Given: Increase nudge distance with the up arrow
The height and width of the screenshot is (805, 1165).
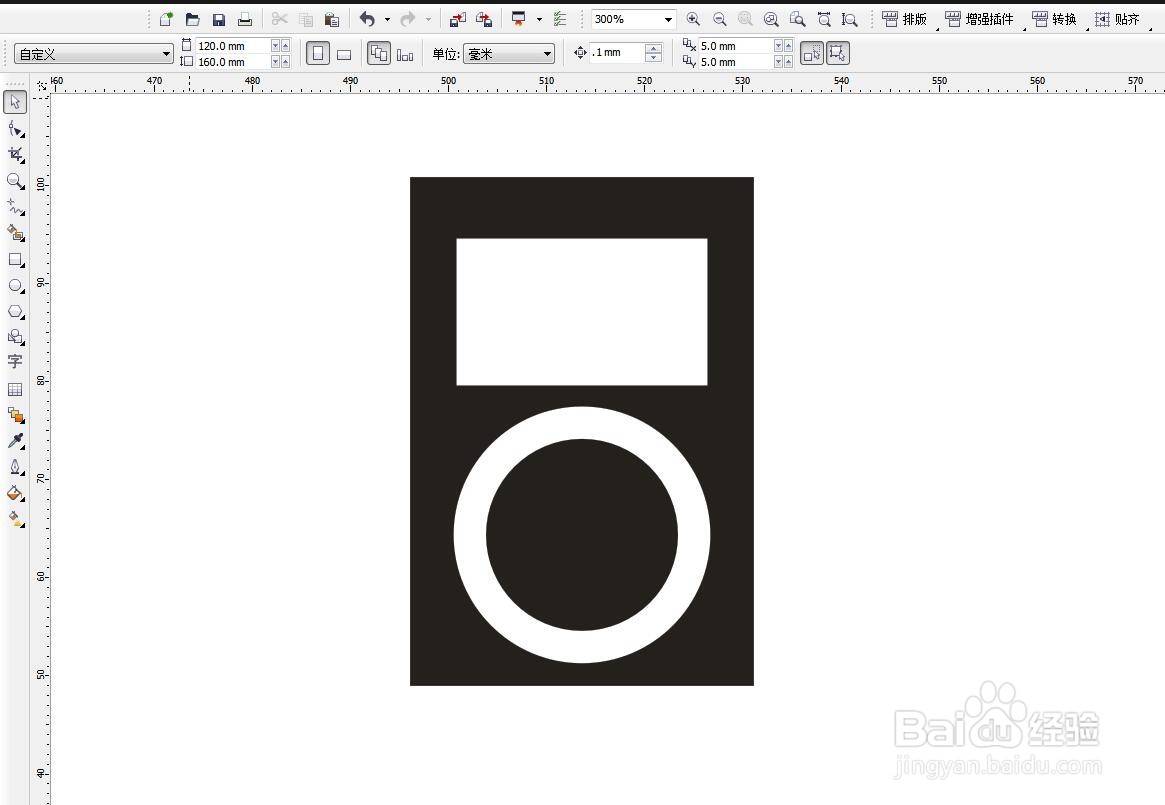Looking at the screenshot, I should [x=654, y=48].
